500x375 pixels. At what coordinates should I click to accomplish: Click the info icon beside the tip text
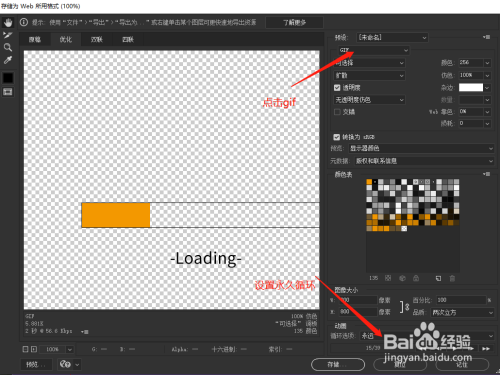coord(24,22)
